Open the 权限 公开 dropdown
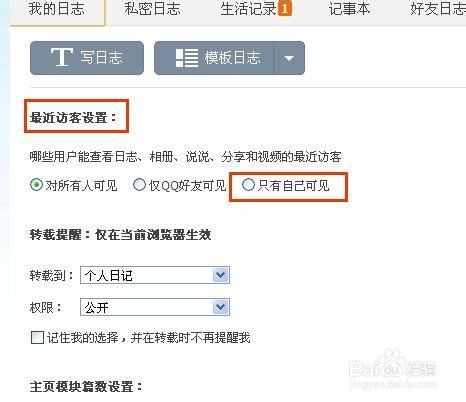Screen dimensions: 466x402 coord(155,307)
